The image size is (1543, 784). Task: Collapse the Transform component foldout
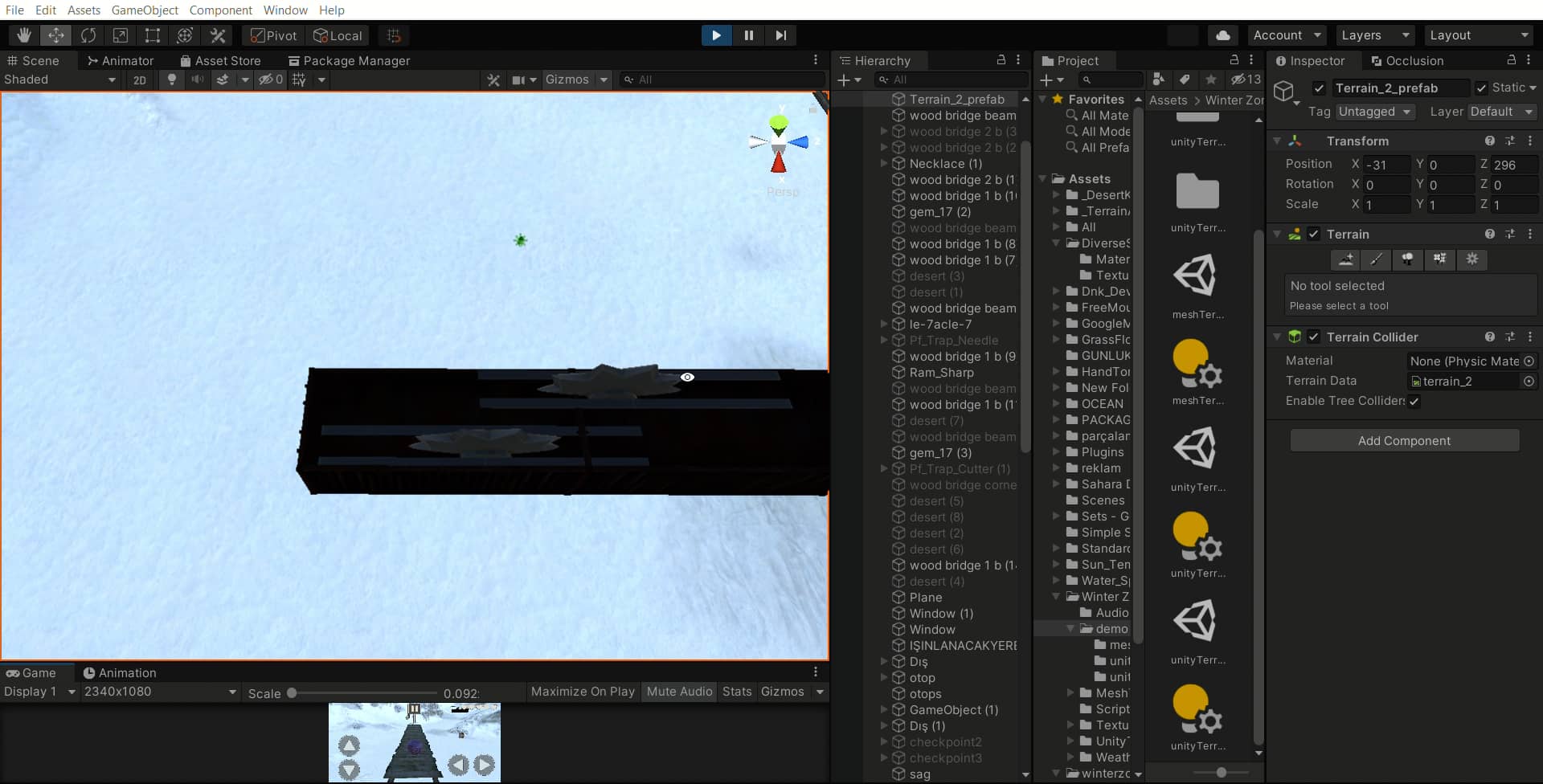(x=1277, y=141)
